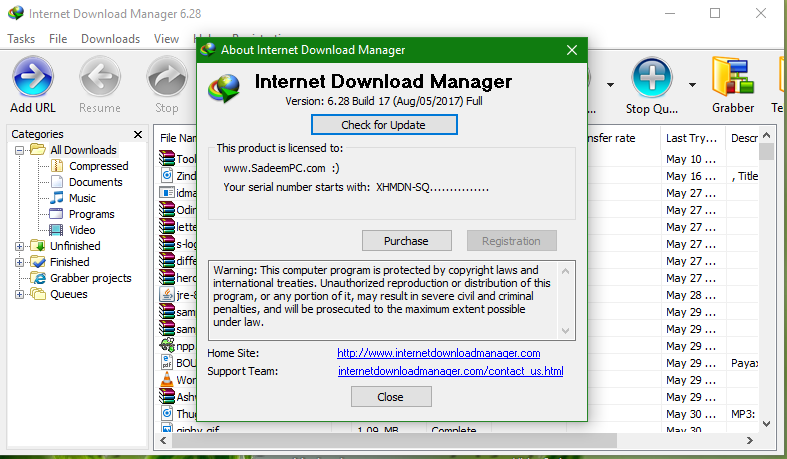Click the 'May 16' last try cell

click(x=691, y=176)
